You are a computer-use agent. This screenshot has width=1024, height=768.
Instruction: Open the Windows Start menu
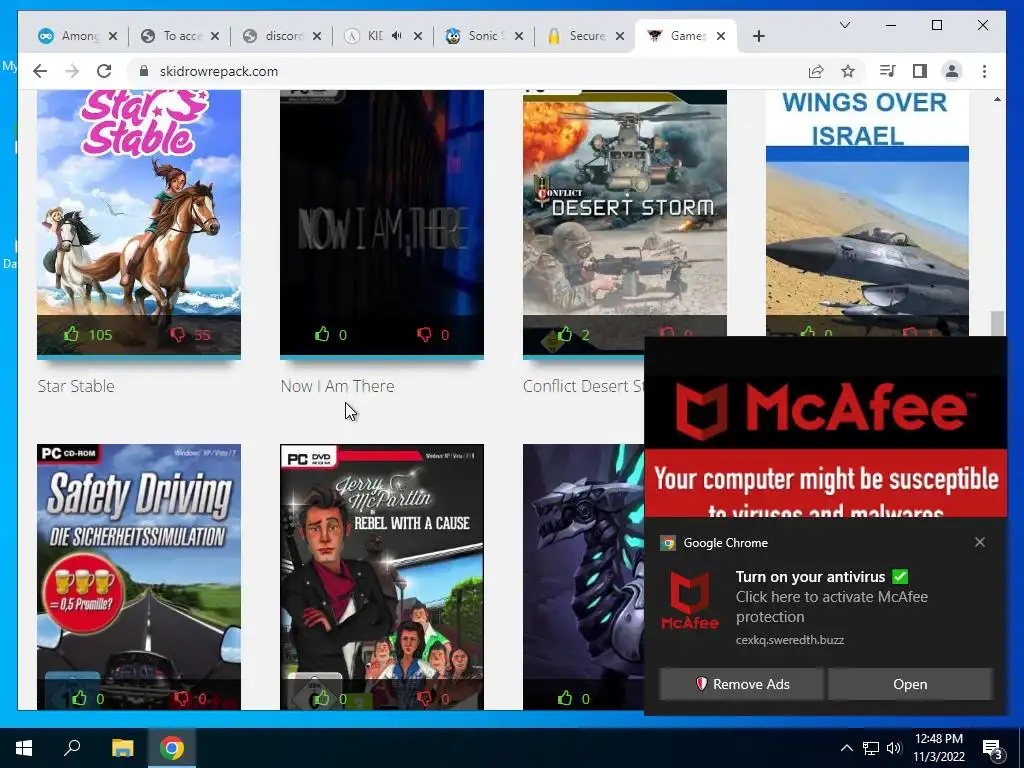click(24, 748)
